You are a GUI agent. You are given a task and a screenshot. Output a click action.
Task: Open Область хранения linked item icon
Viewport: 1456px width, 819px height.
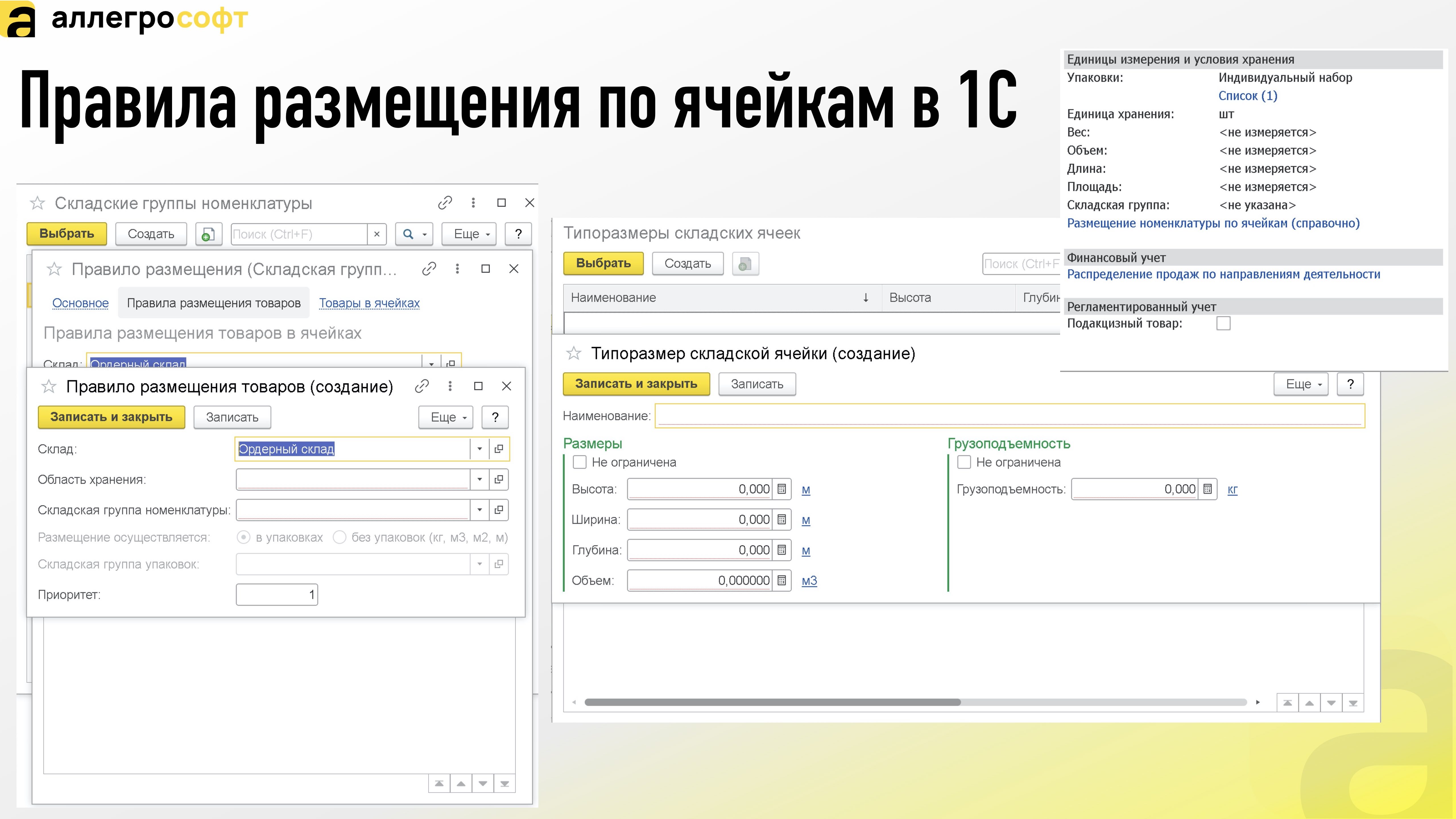click(499, 479)
